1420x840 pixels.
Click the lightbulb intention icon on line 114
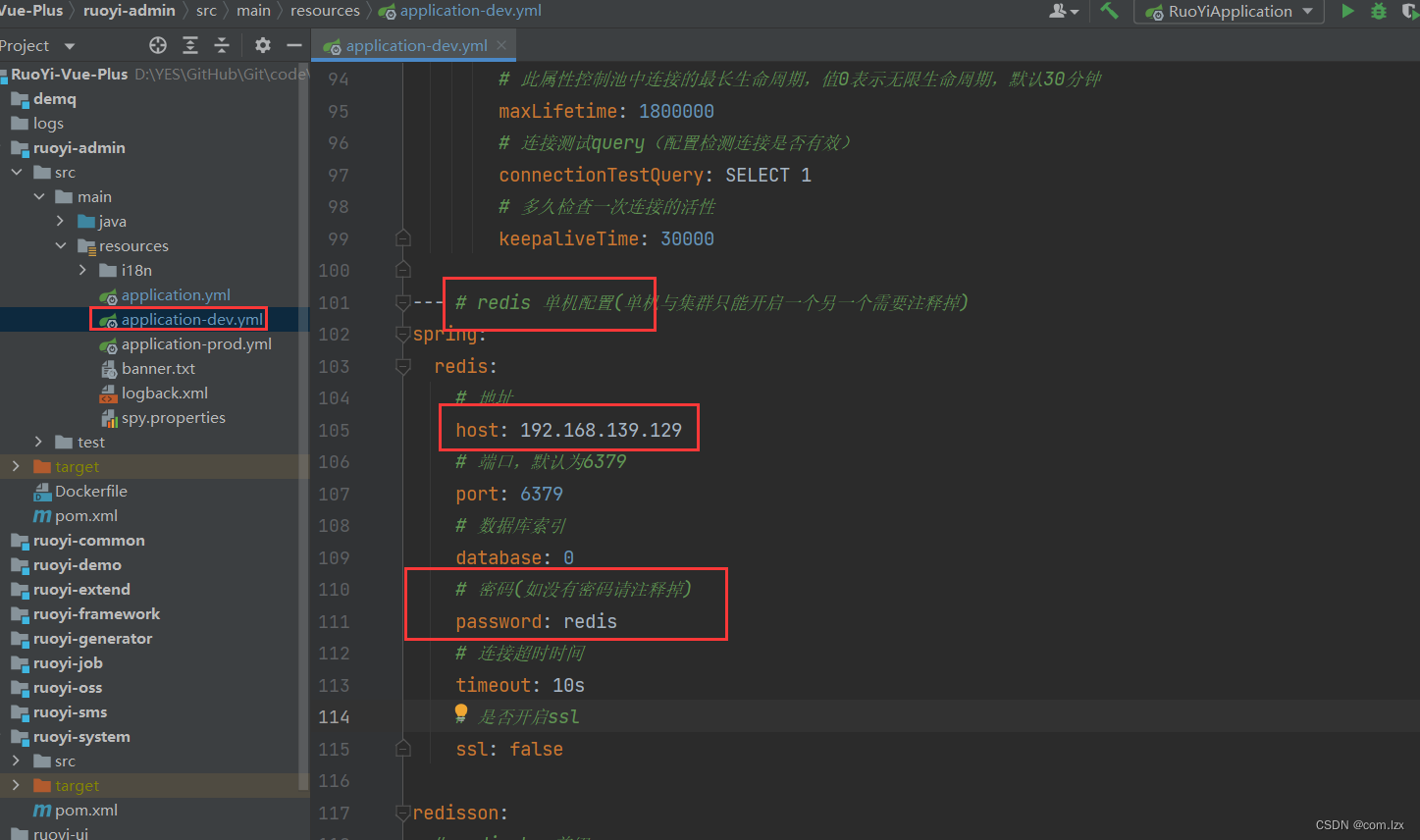[x=461, y=714]
